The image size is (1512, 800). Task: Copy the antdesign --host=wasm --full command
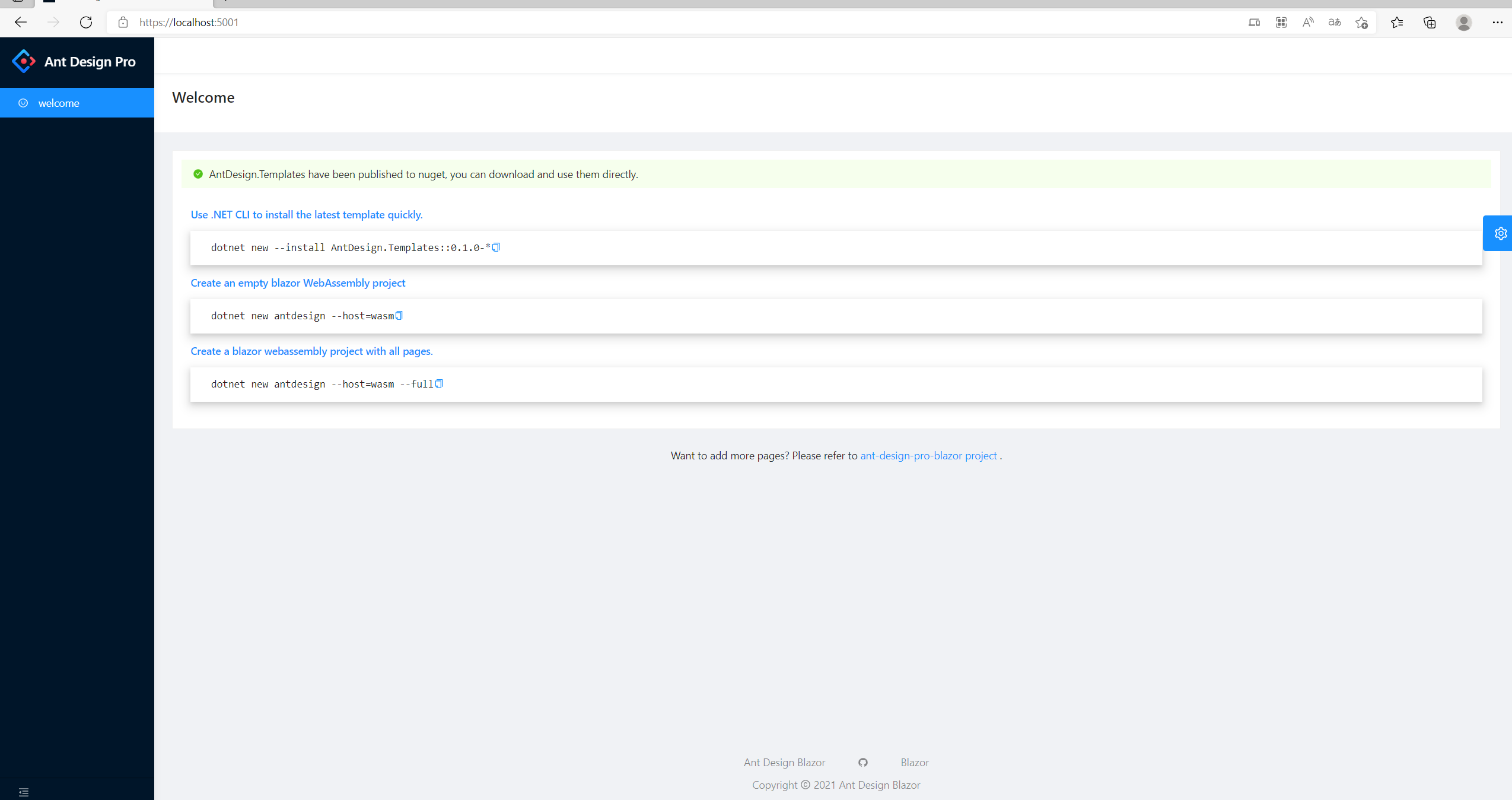pos(439,384)
